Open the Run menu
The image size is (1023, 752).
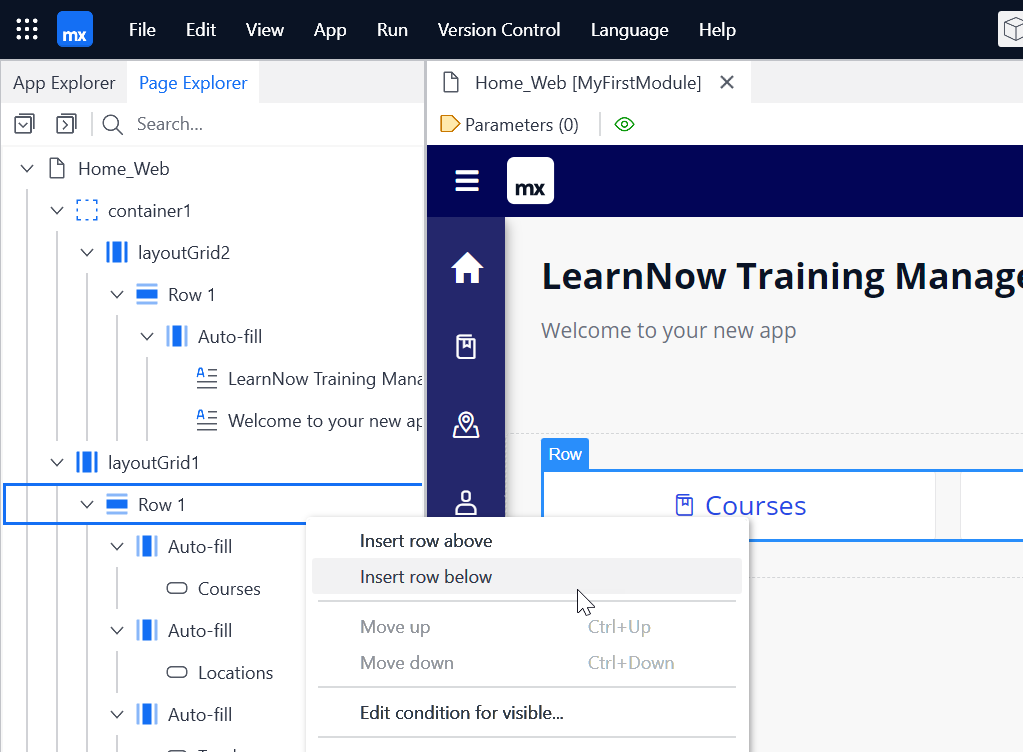pos(392,30)
